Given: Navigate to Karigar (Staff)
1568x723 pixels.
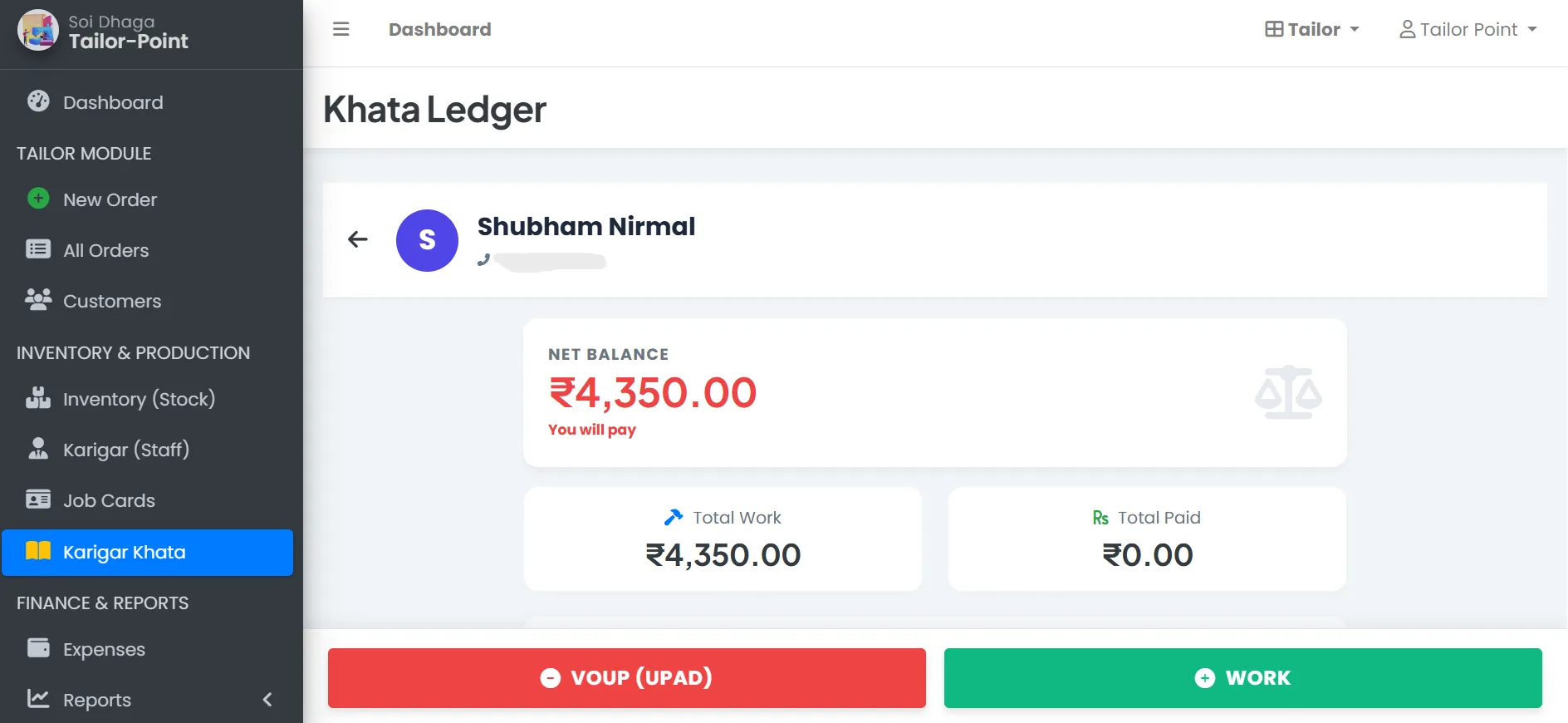Looking at the screenshot, I should [x=126, y=450].
